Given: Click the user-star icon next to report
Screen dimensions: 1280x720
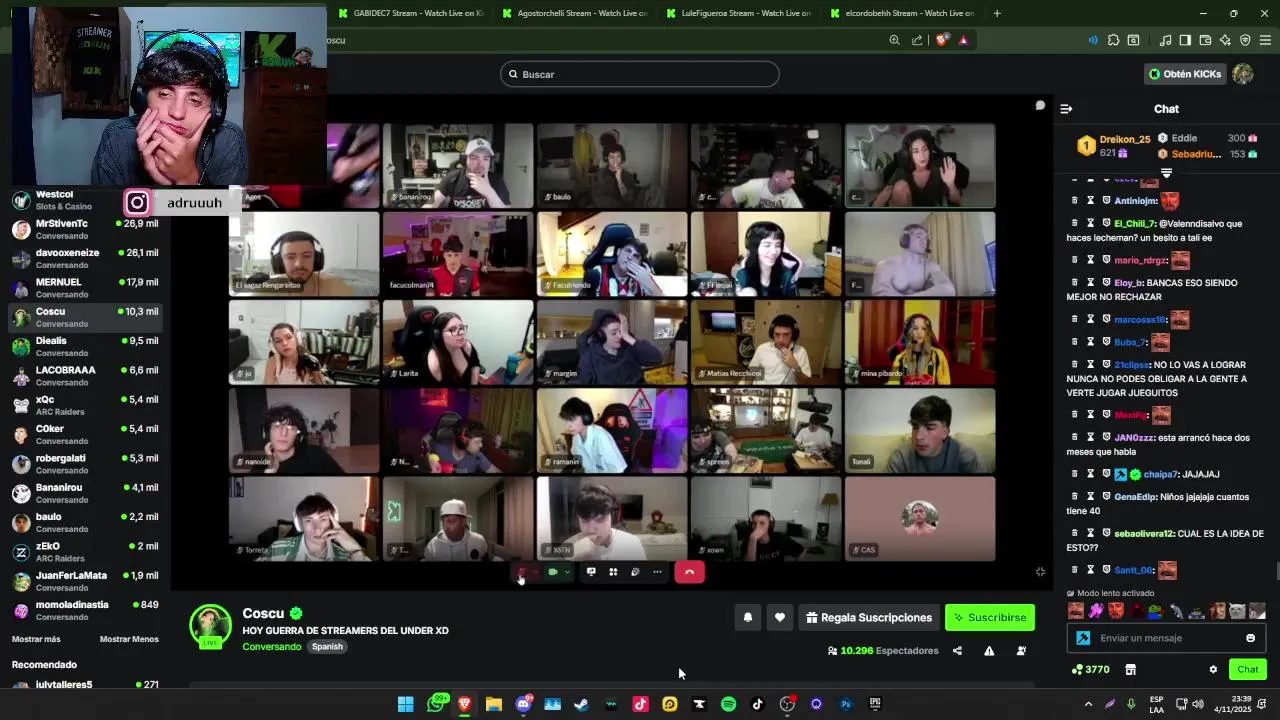Looking at the screenshot, I should [x=1021, y=651].
